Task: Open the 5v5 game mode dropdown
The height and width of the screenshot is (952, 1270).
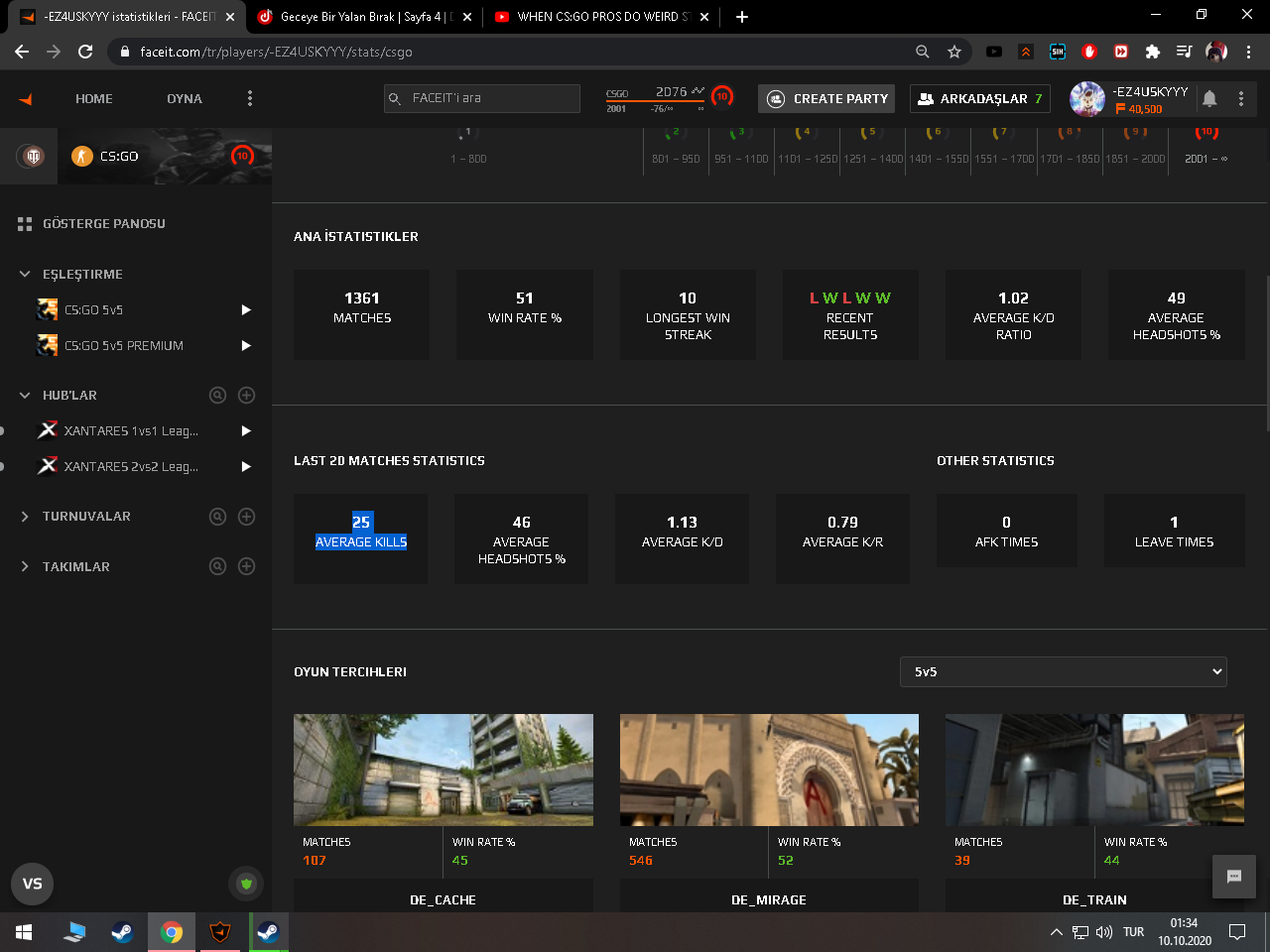Action: click(1064, 671)
